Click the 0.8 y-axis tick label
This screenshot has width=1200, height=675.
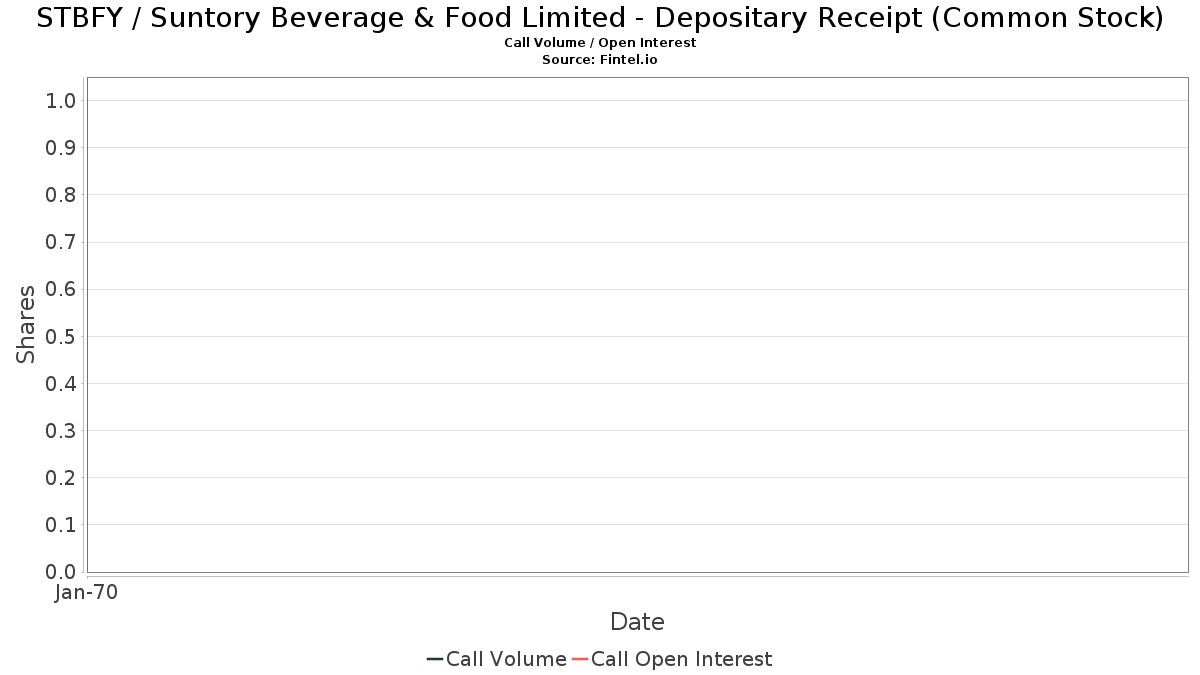coord(61,194)
